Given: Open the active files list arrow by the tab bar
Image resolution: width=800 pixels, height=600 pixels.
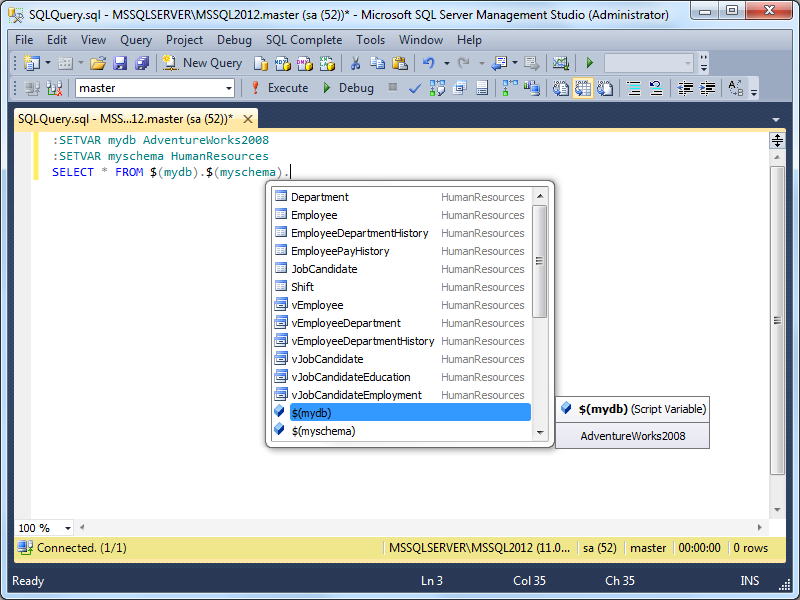Looking at the screenshot, I should pos(776,120).
